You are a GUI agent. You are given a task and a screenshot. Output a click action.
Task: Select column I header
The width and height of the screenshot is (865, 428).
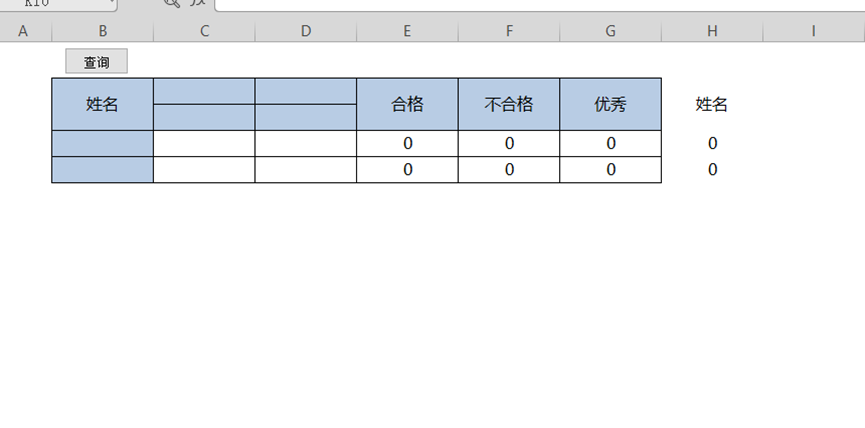tap(813, 31)
